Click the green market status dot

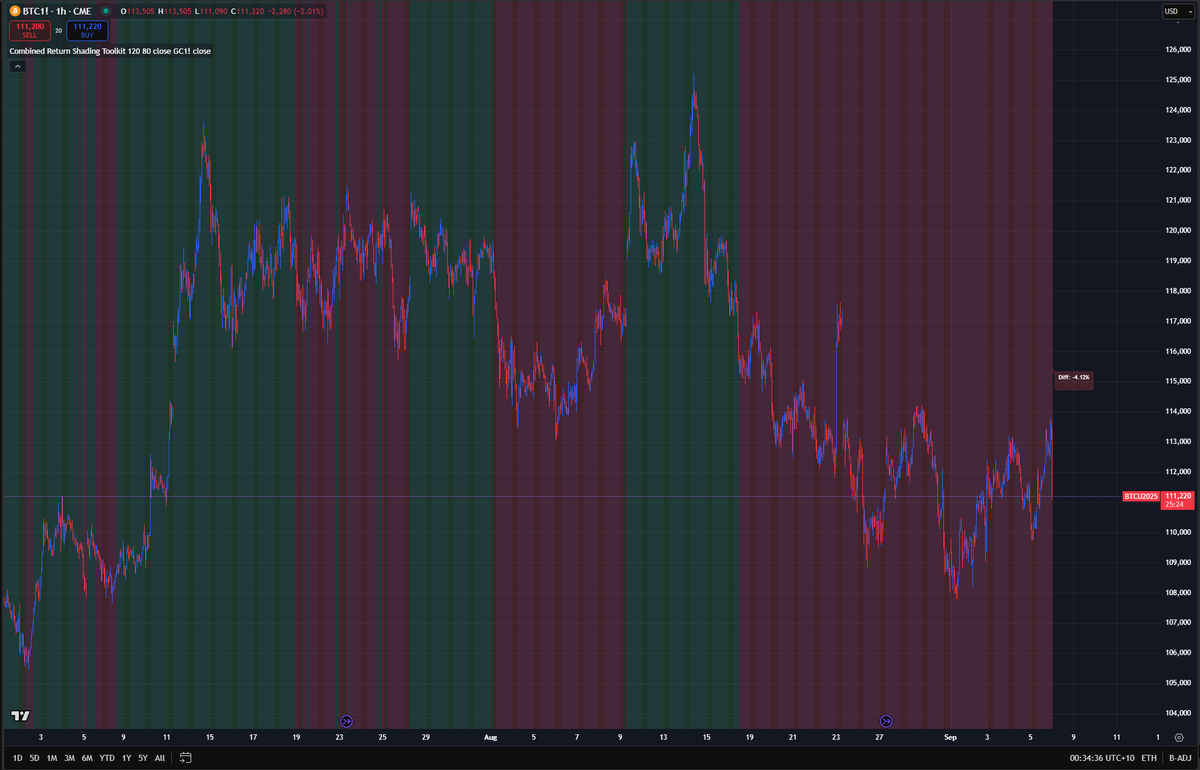coord(106,11)
